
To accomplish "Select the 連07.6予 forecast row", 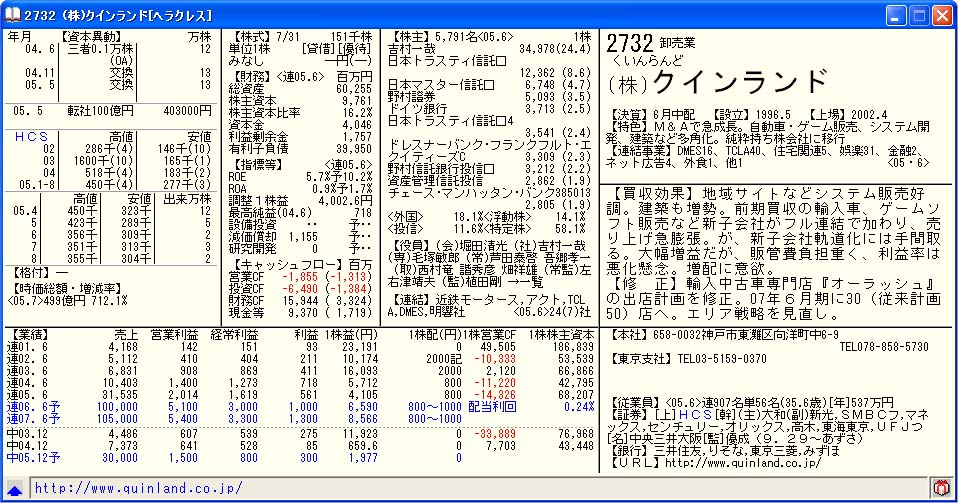I will [29, 420].
